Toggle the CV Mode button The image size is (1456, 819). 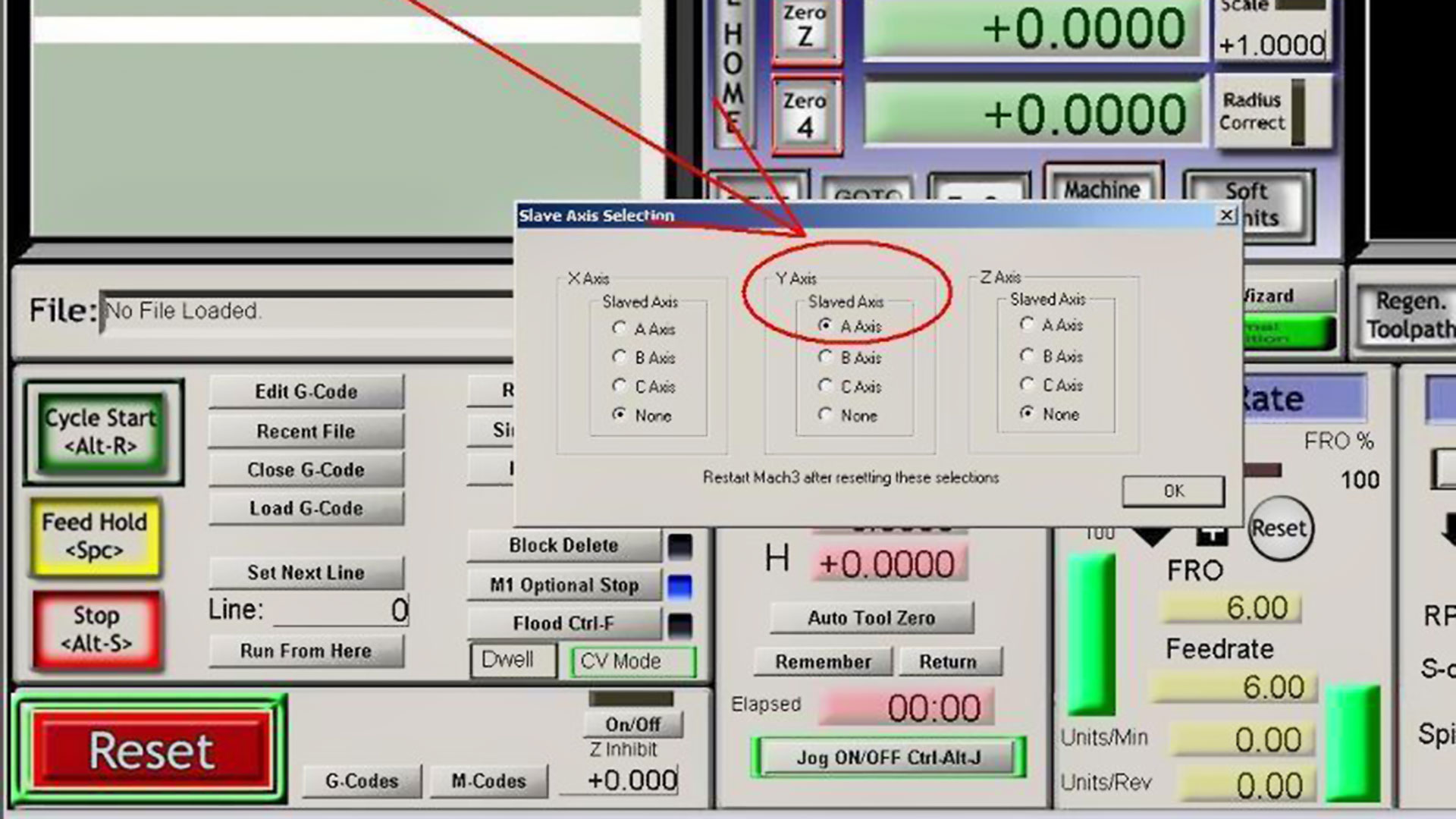coord(632,661)
